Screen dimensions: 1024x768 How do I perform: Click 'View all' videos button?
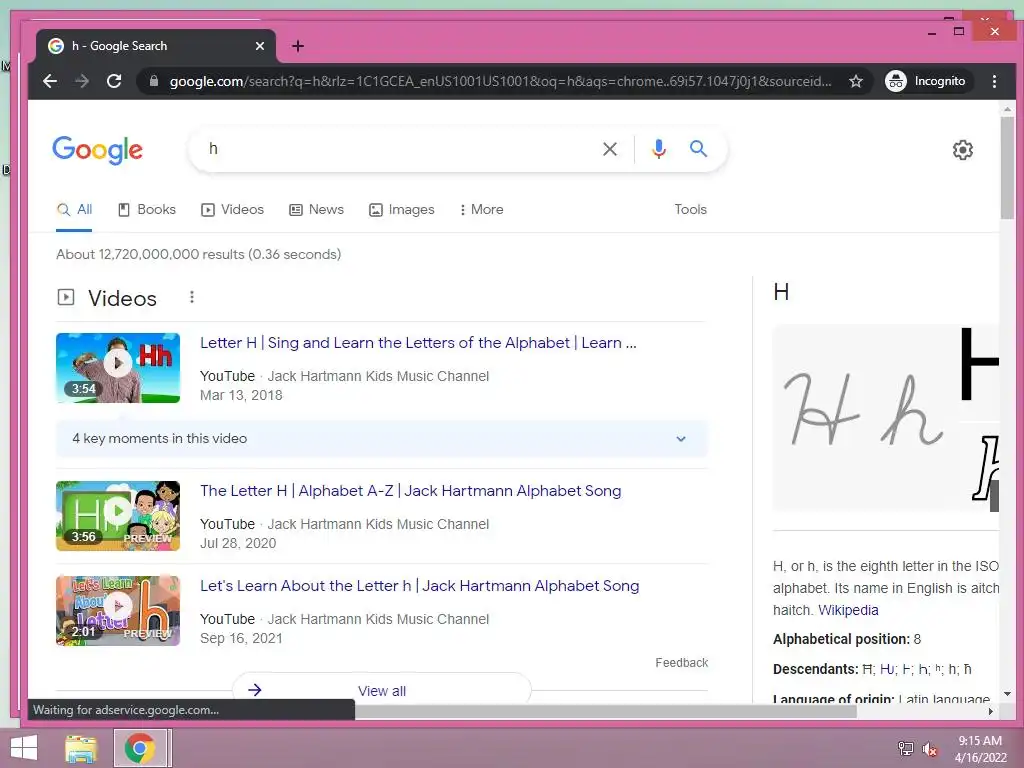[382, 689]
